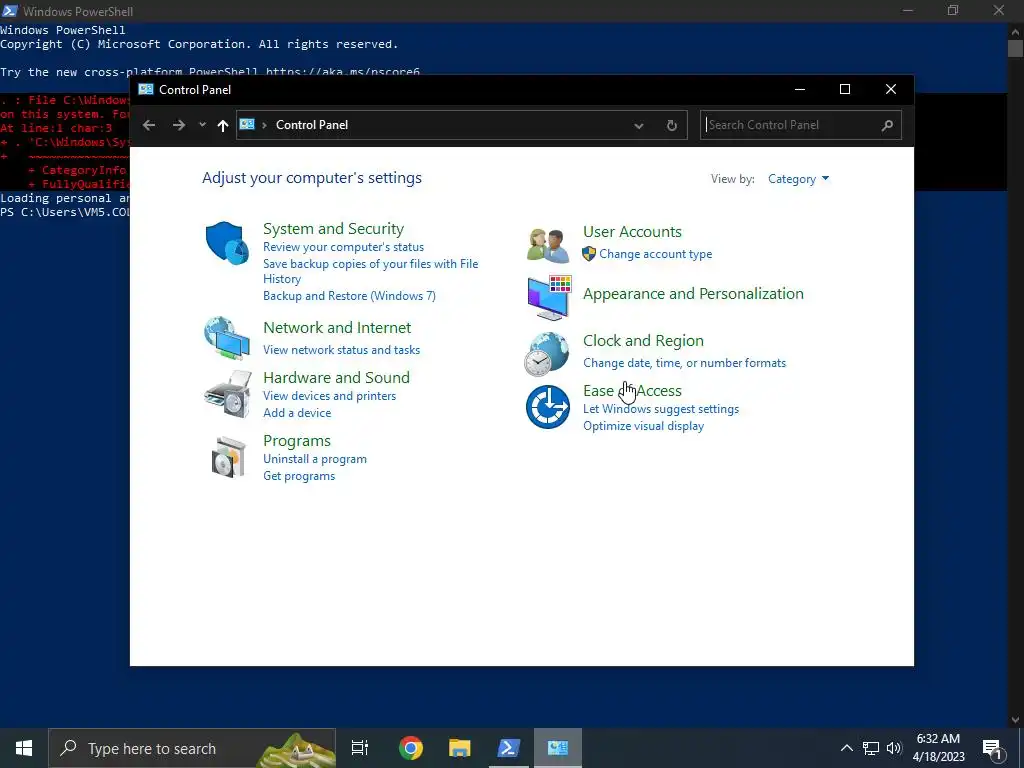Open Appearance and Personalization category
Screen dimensions: 1024x768
(x=693, y=294)
